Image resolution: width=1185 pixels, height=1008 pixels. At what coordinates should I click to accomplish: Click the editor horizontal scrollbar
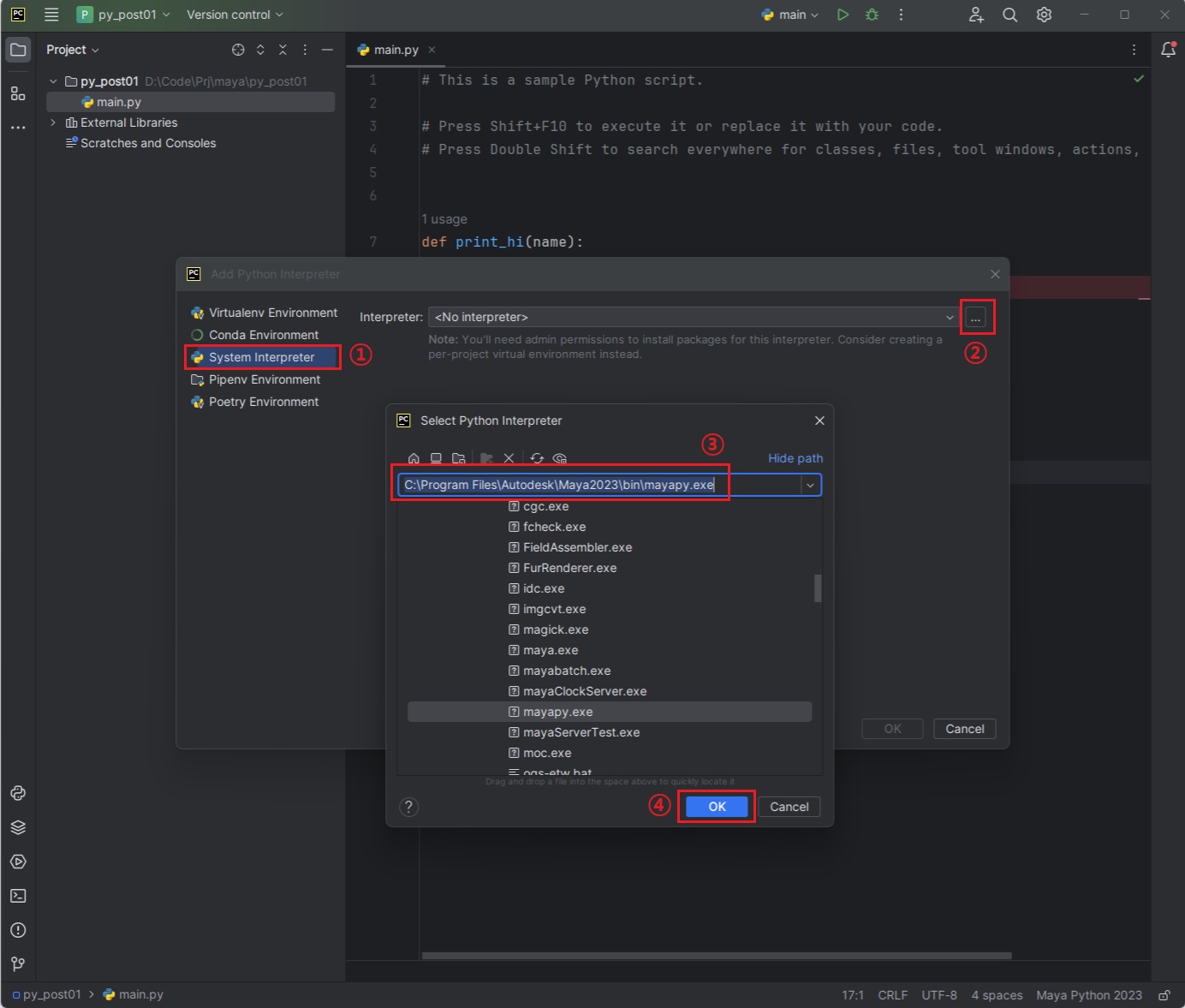(x=717, y=955)
